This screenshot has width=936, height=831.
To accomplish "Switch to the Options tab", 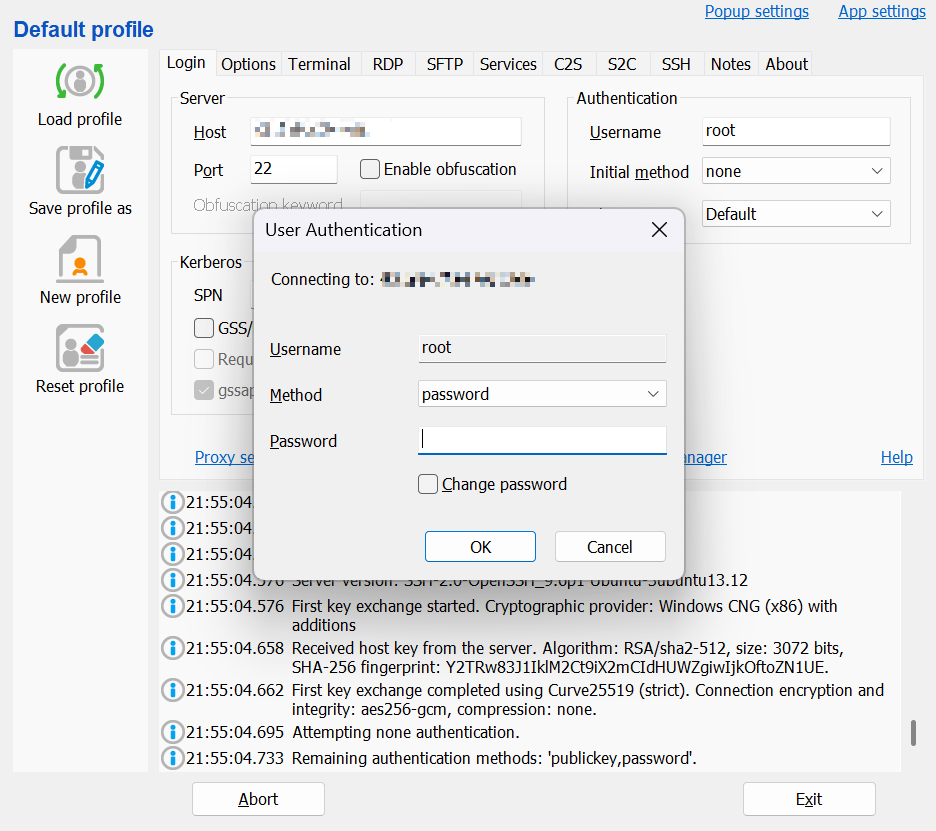I will point(248,64).
